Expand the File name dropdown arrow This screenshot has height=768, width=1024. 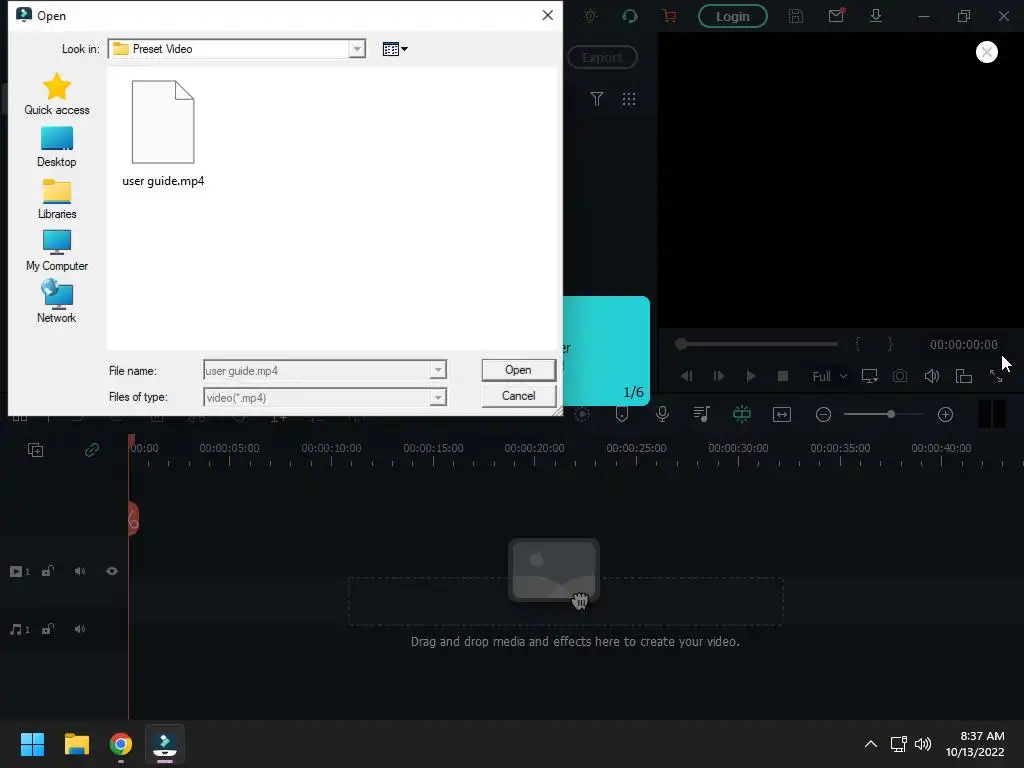[438, 370]
